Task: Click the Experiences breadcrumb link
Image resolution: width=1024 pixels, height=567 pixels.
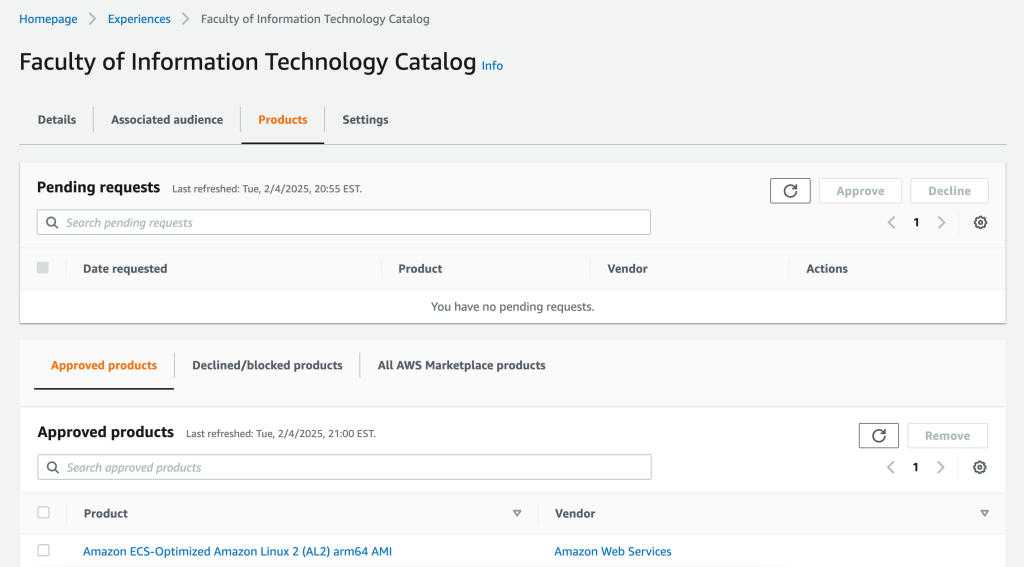Action: click(x=139, y=19)
